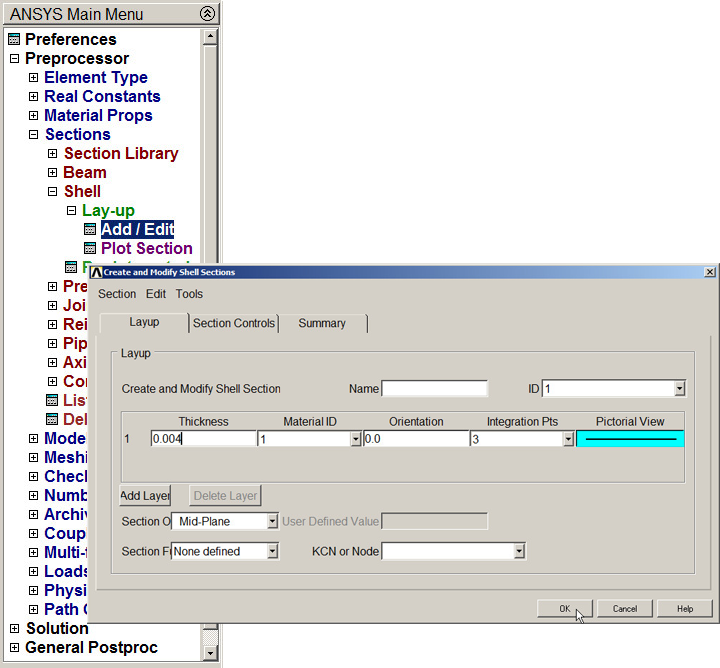The height and width of the screenshot is (668, 720).
Task: Click the Preferences dialog icon
Action: tap(14, 40)
